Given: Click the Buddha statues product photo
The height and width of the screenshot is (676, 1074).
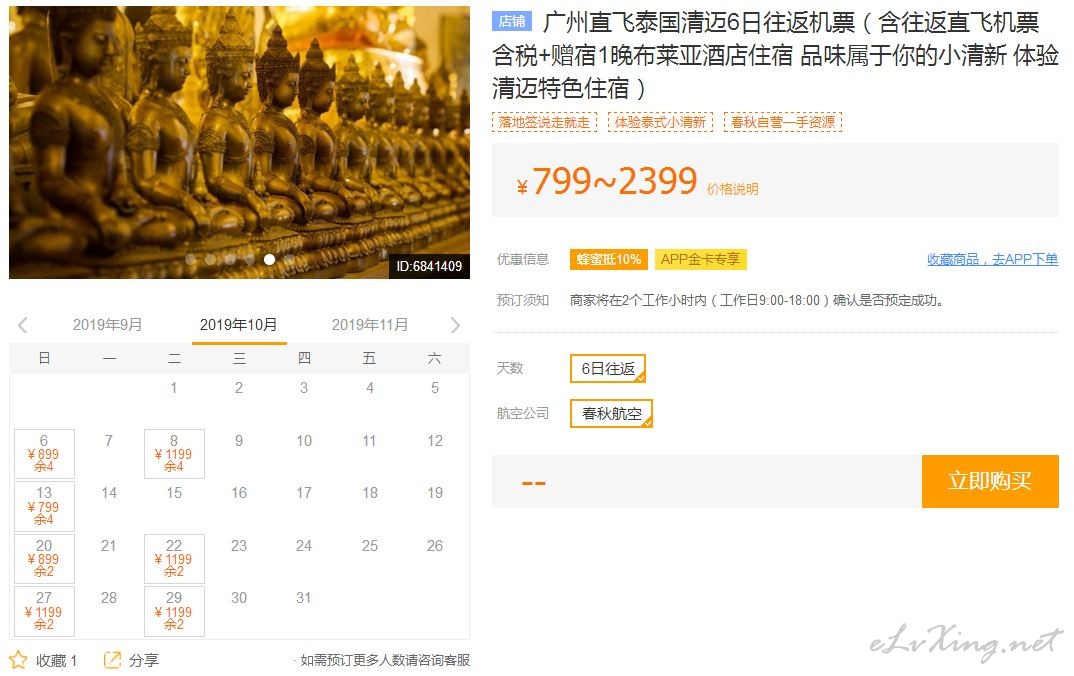Looking at the screenshot, I should (239, 142).
